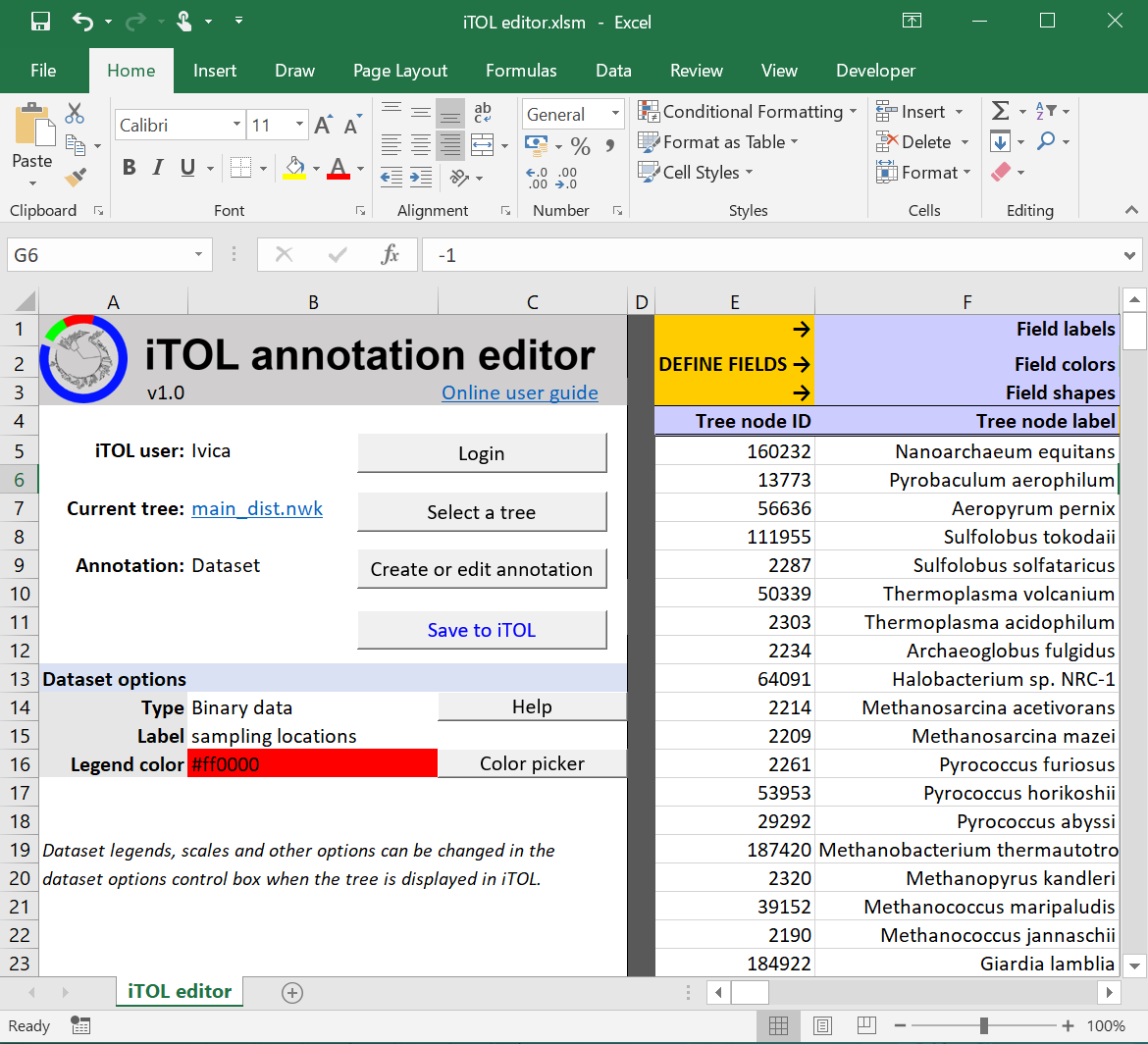Click the Save to iTOL button

tap(482, 630)
